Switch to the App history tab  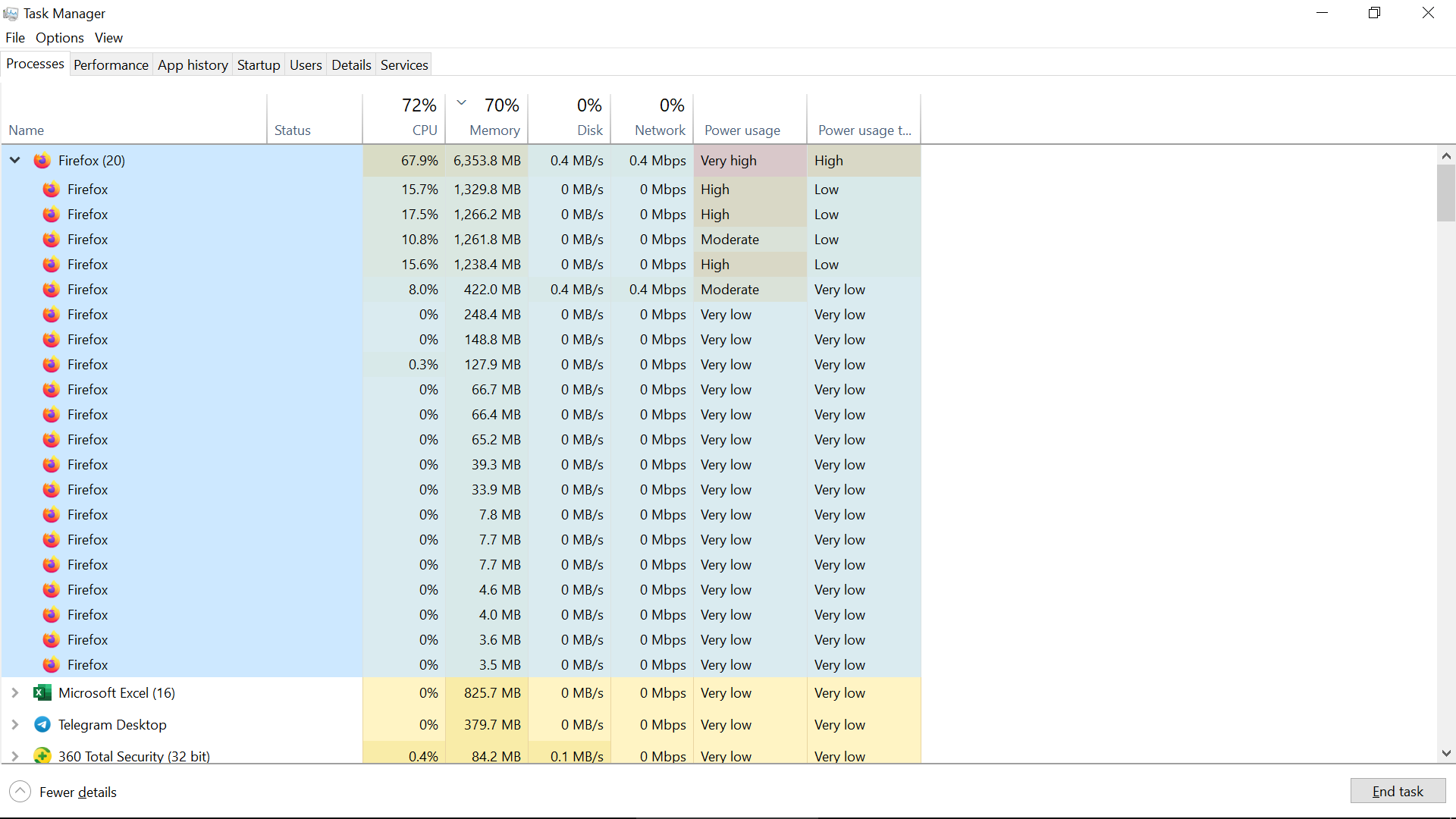click(x=193, y=65)
